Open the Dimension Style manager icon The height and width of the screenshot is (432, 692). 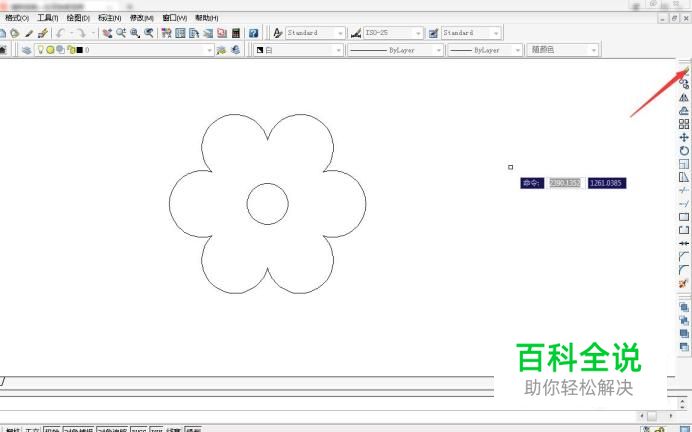356,33
